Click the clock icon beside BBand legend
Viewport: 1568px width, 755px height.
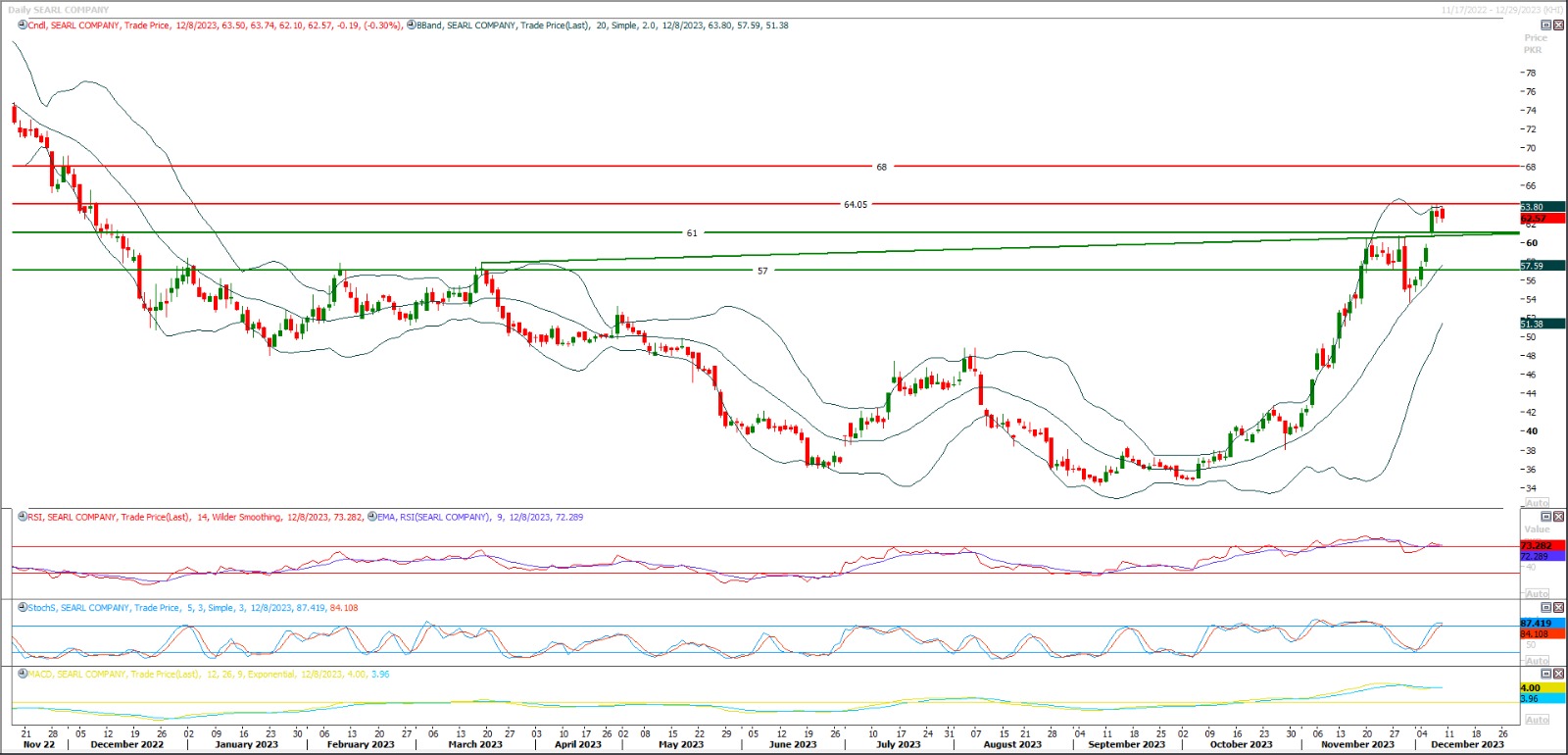pyautogui.click(x=411, y=25)
